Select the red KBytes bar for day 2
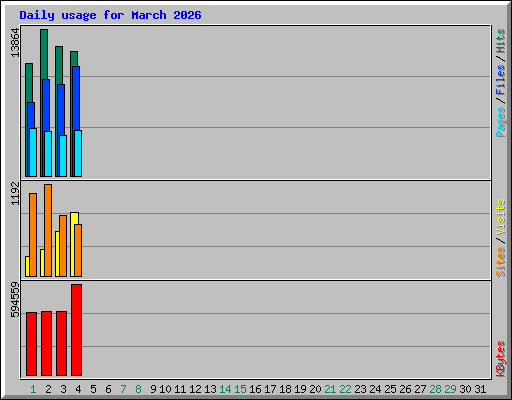 [x=46, y=343]
